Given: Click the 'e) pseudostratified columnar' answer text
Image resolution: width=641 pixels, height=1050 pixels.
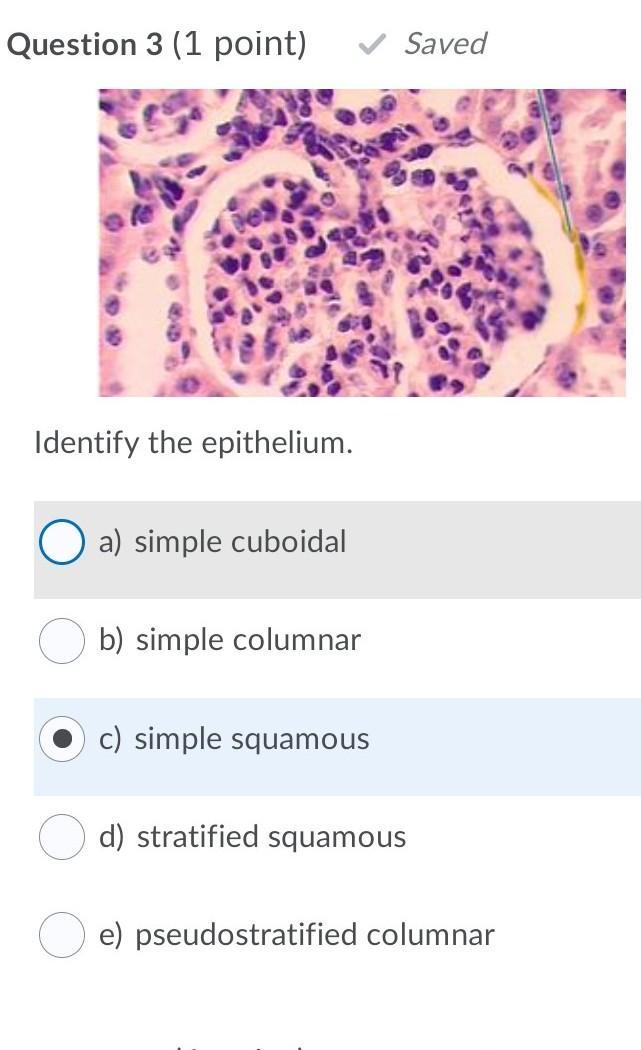Looking at the screenshot, I should (x=297, y=935).
